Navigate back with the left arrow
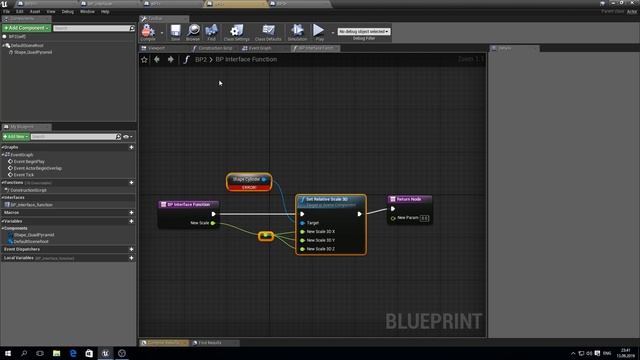Image resolution: width=640 pixels, height=360 pixels. pyautogui.click(x=157, y=60)
